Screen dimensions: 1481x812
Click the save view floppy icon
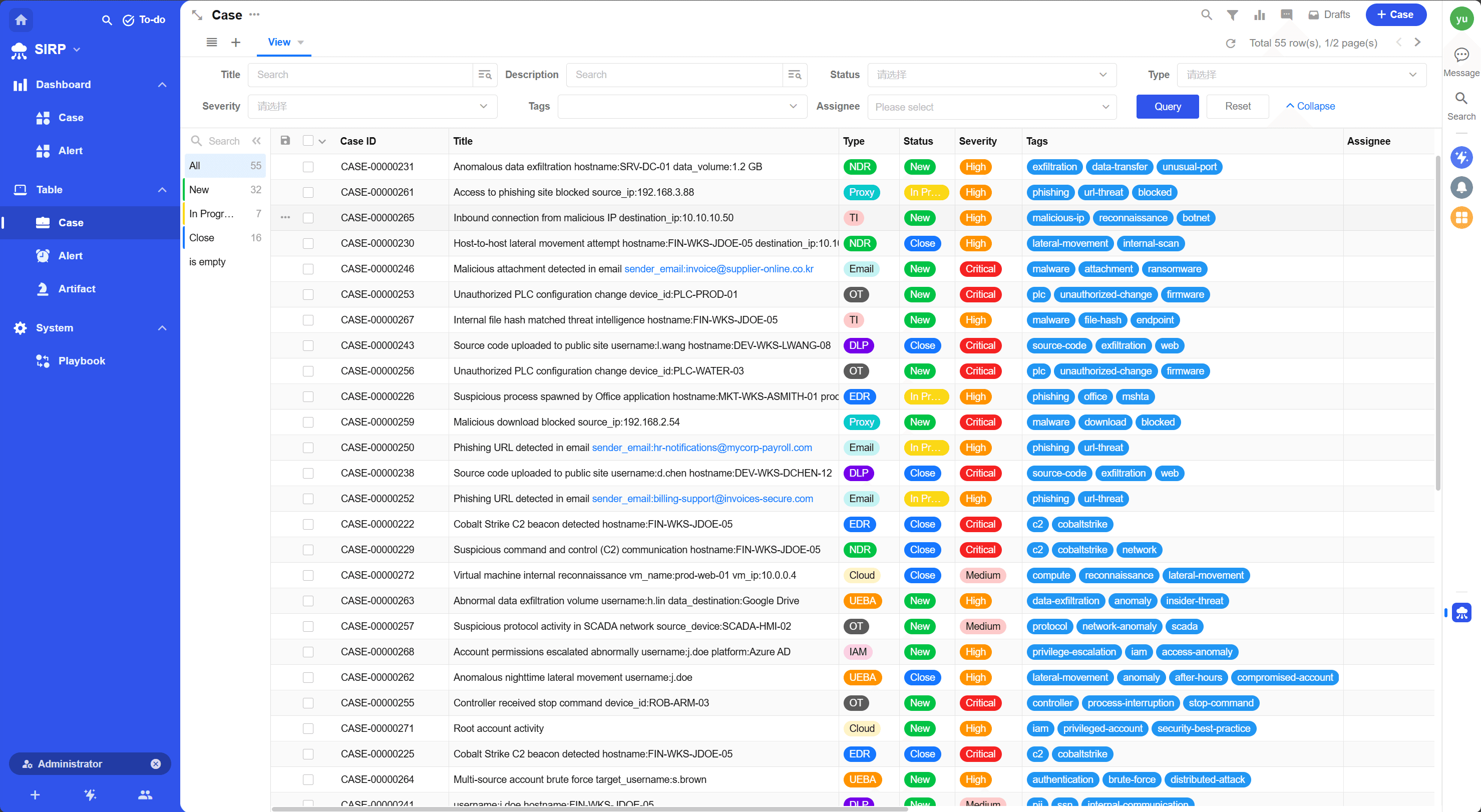(x=285, y=141)
